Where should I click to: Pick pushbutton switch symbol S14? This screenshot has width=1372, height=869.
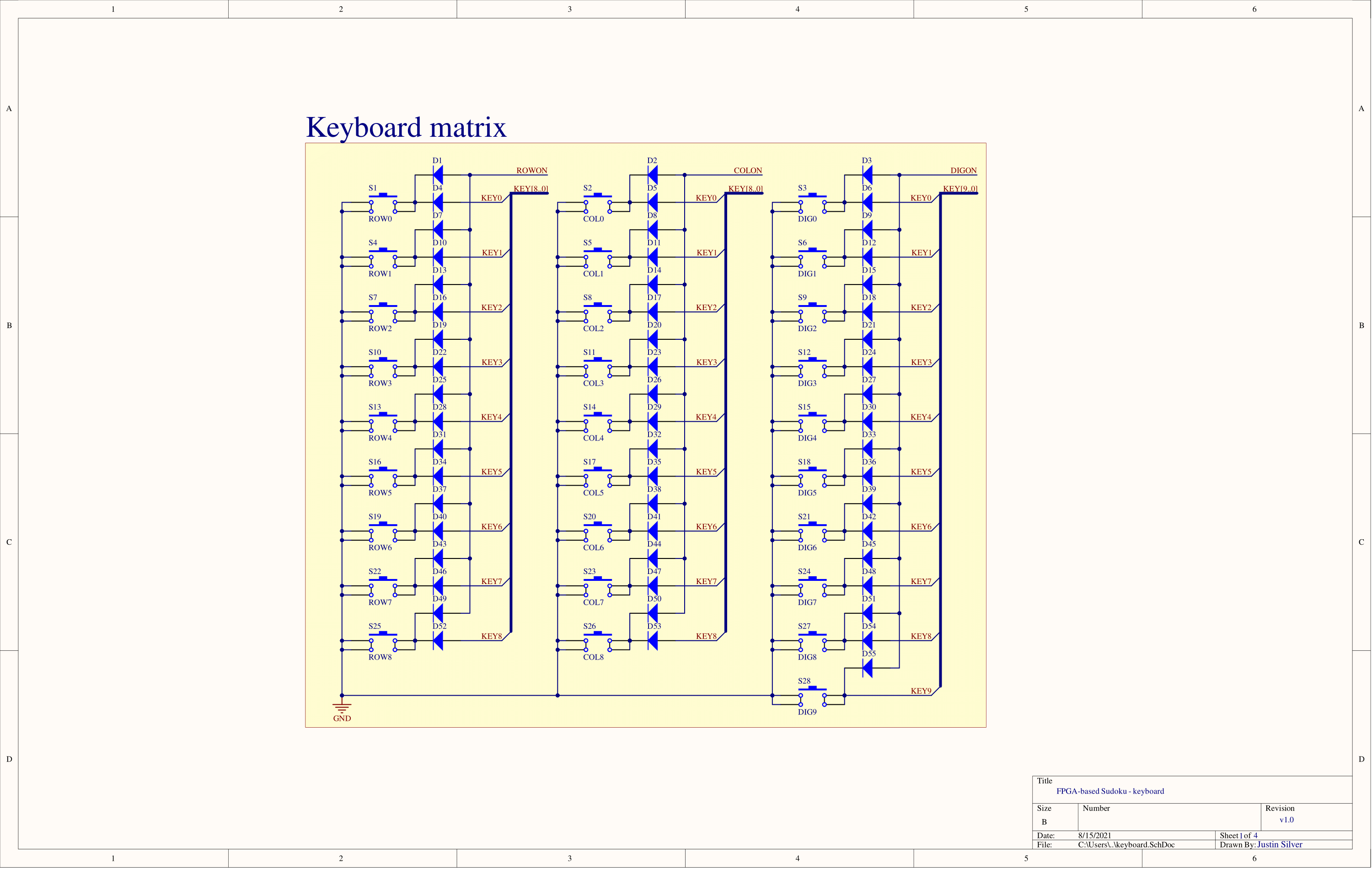598,422
